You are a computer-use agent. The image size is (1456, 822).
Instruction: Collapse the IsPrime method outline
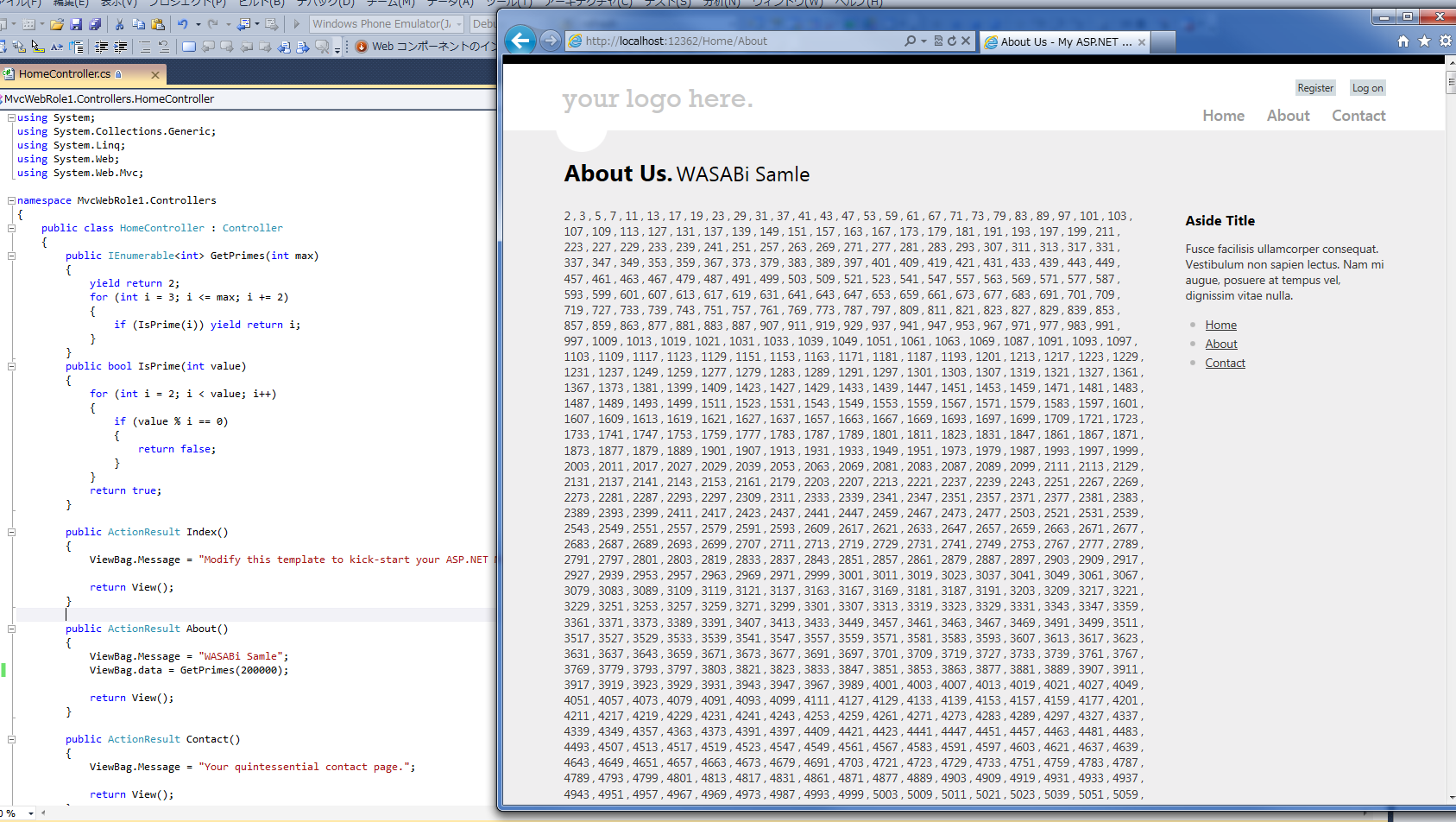11,366
